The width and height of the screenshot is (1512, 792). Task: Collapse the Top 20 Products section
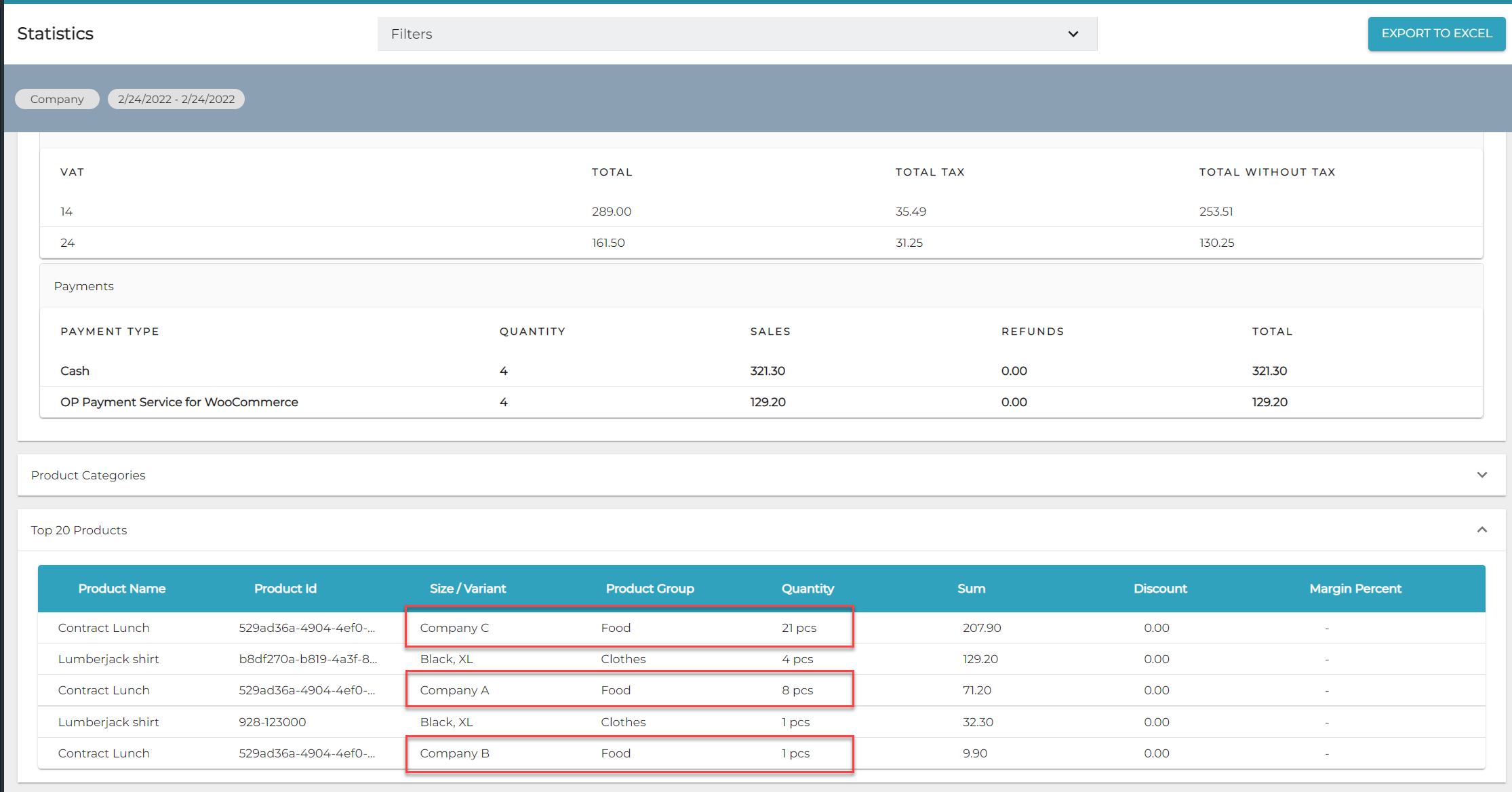click(79, 530)
